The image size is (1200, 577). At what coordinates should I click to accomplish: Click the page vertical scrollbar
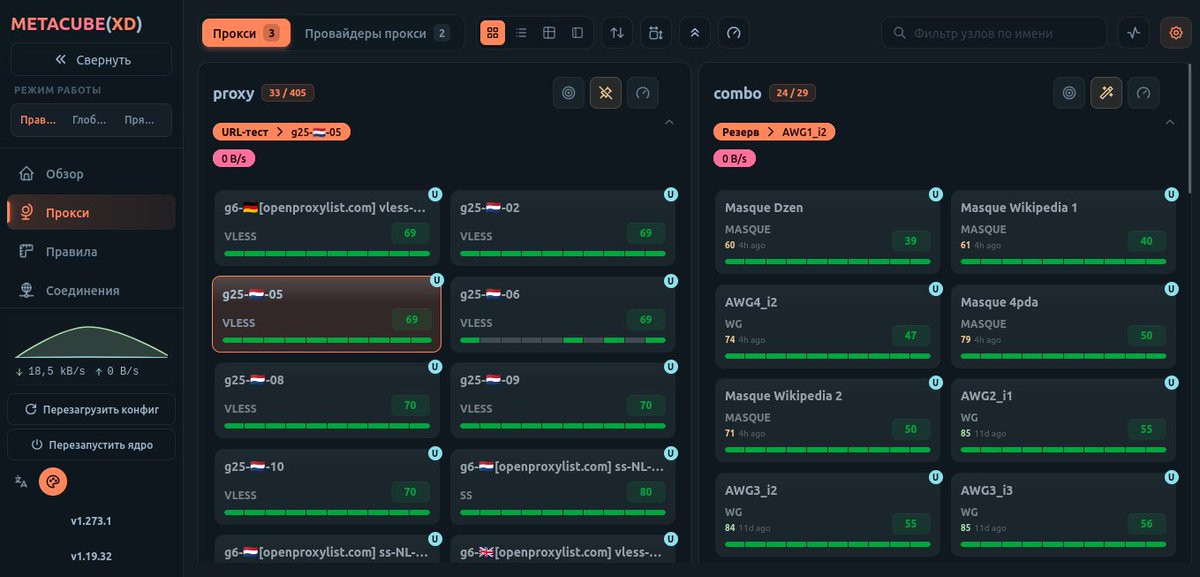pyautogui.click(x=1190, y=130)
